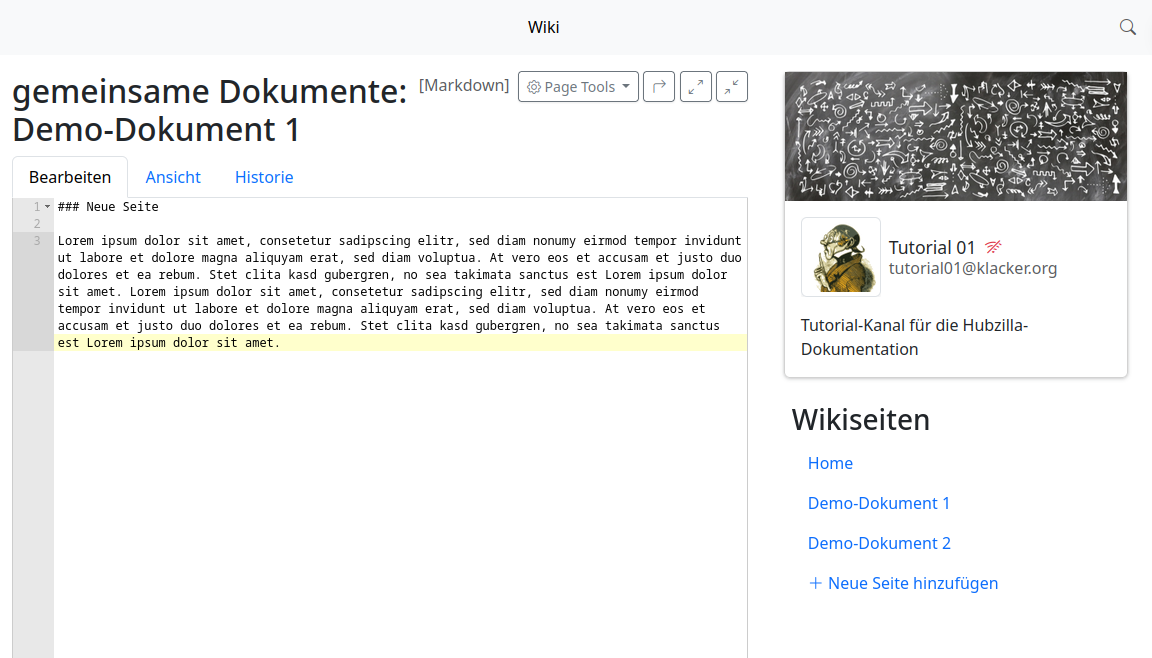The width and height of the screenshot is (1152, 658).
Task: Click the Tutorial 01 avatar image
Action: [x=841, y=257]
